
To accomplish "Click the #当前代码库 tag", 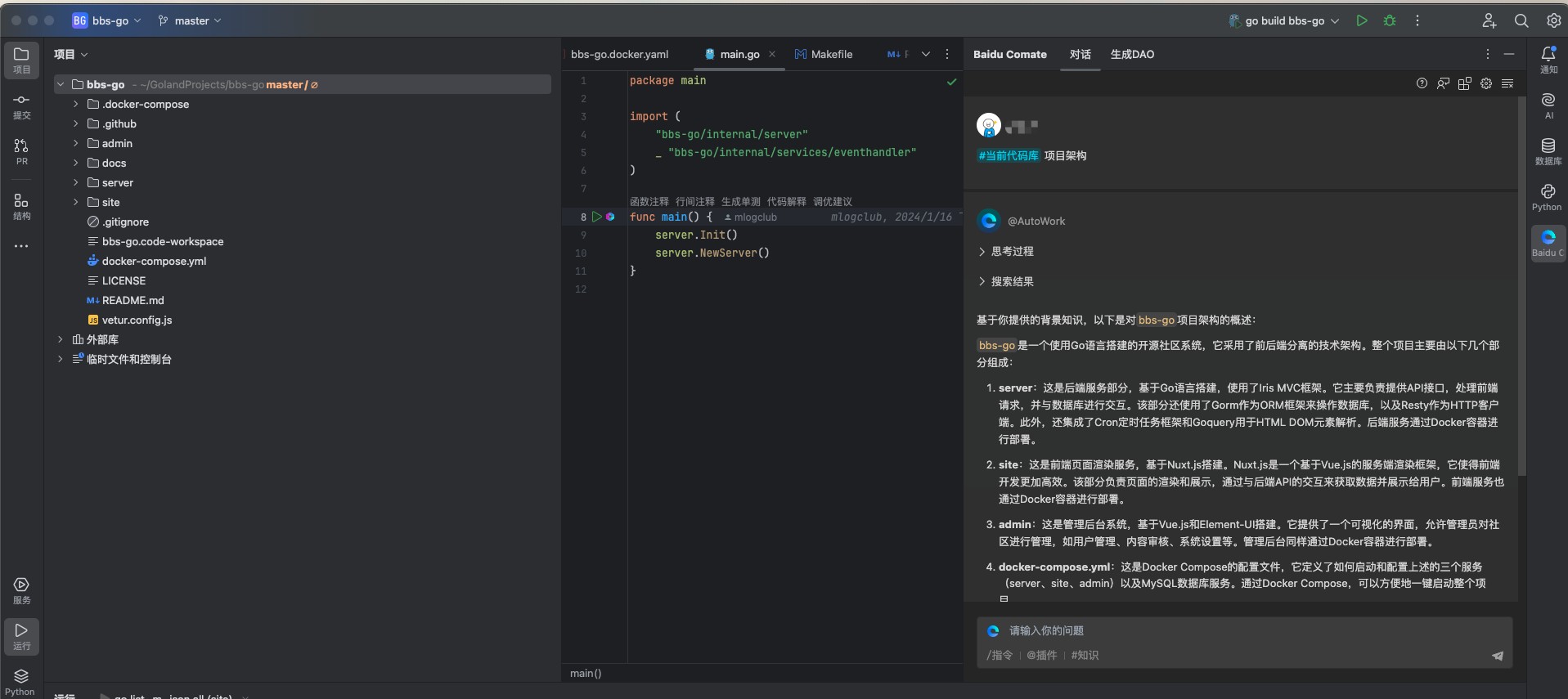I will 1009,155.
